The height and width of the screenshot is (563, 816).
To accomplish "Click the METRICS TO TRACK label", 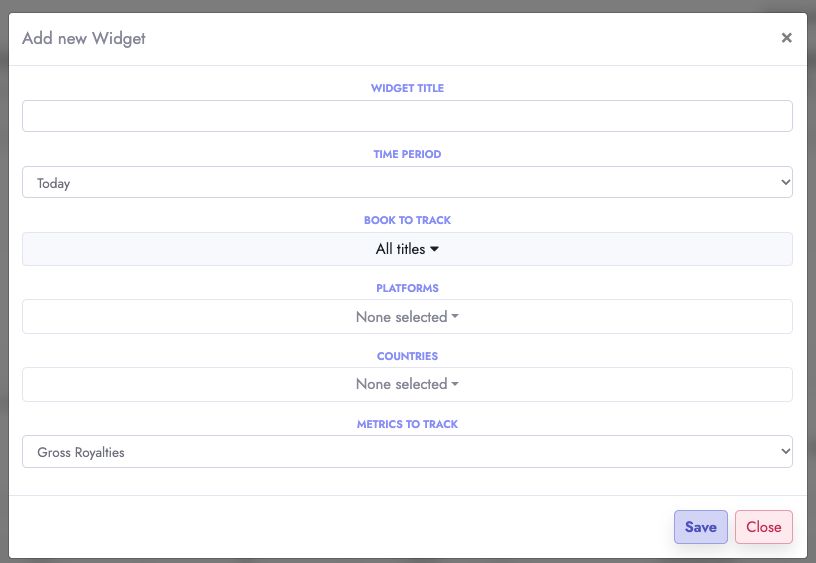I will (x=407, y=424).
